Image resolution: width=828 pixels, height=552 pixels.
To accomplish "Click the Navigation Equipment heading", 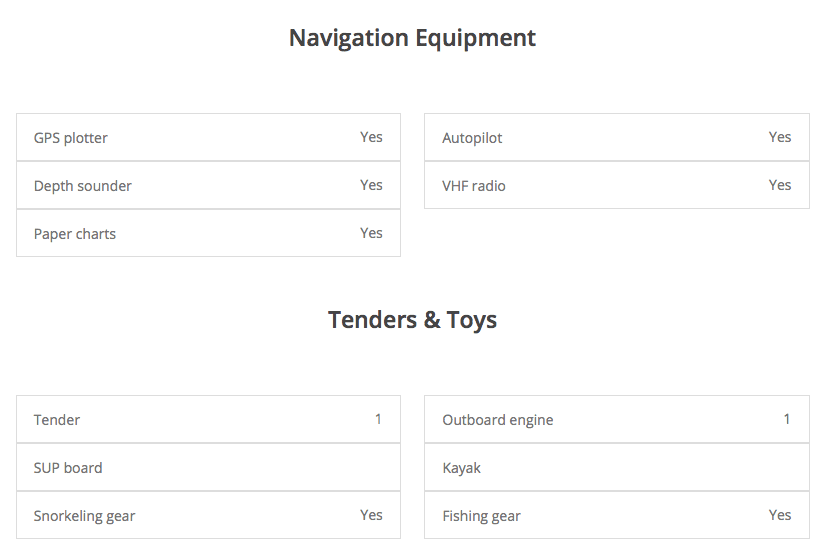I will 412,38.
